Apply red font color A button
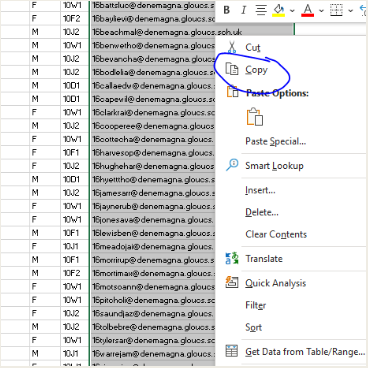368x368 pixels. [307, 11]
